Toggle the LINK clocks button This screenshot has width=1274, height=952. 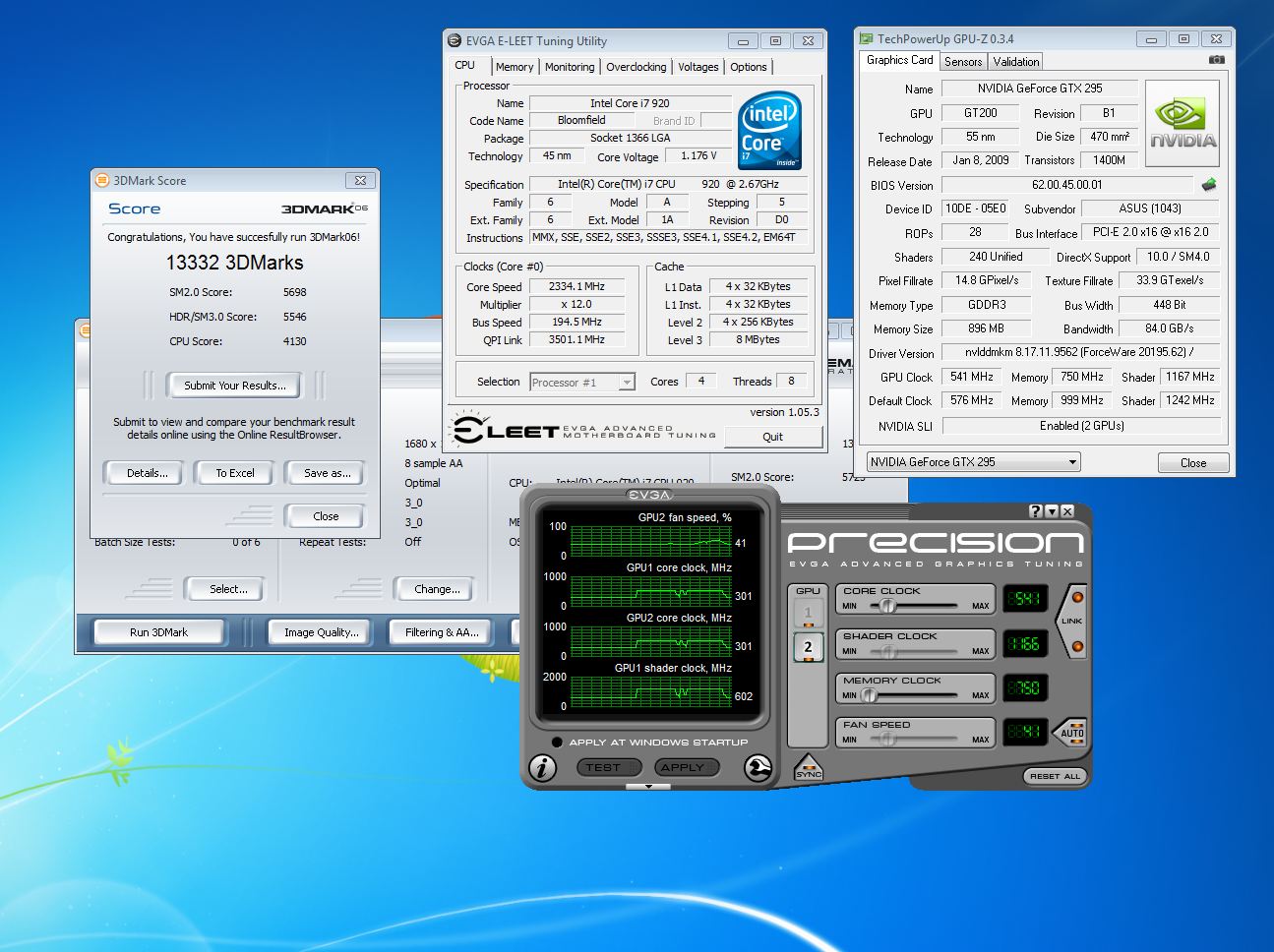1071,621
